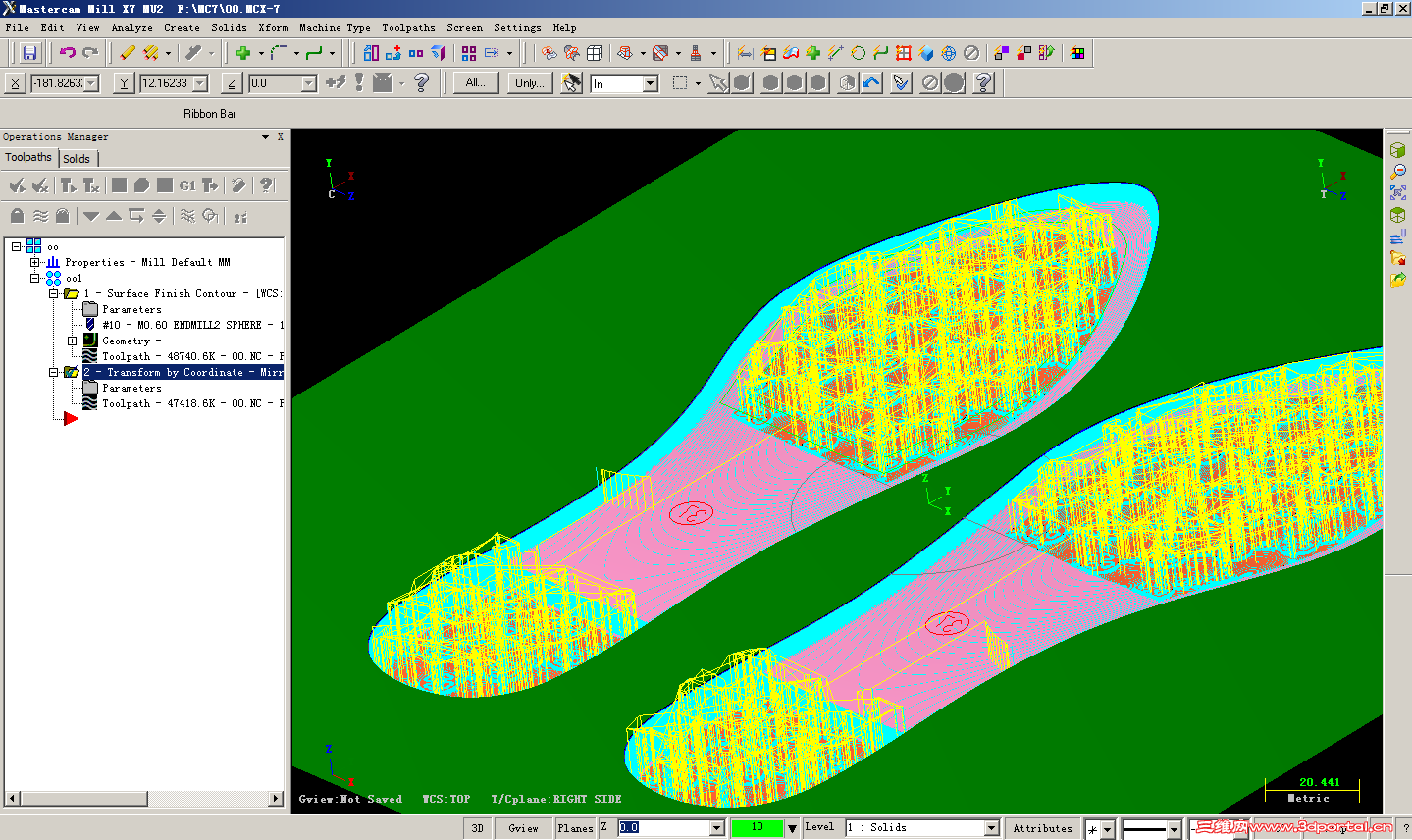
Task: Expand the Geometry node
Action: [x=72, y=341]
